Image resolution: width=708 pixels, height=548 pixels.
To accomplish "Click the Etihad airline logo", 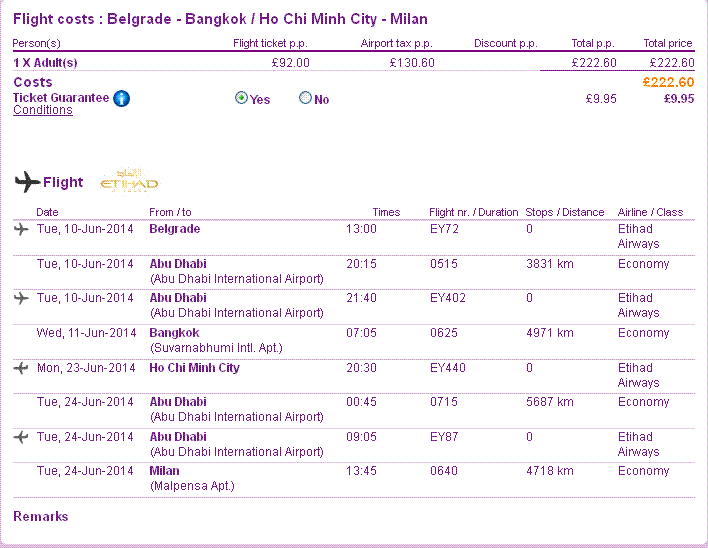I will (x=129, y=182).
